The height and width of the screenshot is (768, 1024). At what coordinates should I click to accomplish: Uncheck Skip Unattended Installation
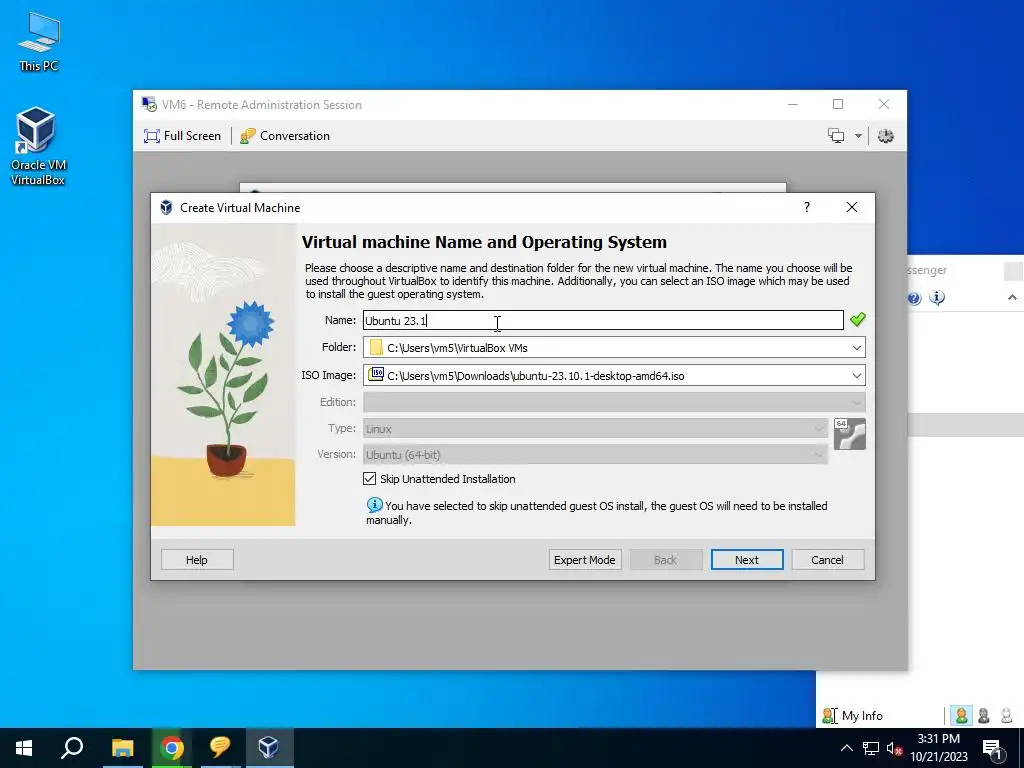370,479
